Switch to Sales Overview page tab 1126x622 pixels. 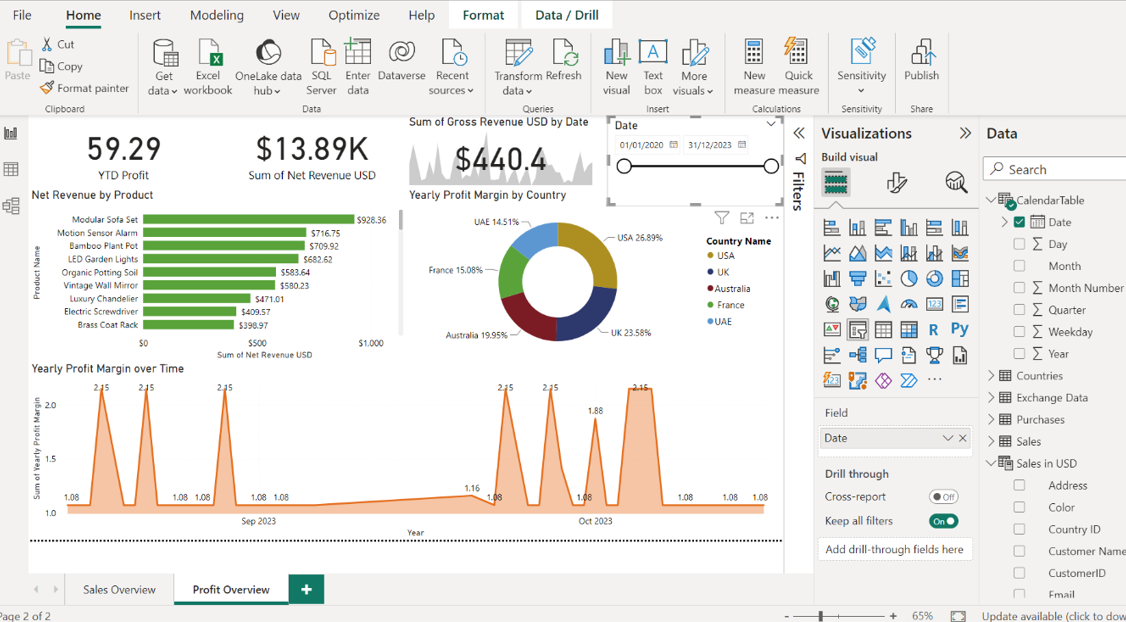point(119,590)
